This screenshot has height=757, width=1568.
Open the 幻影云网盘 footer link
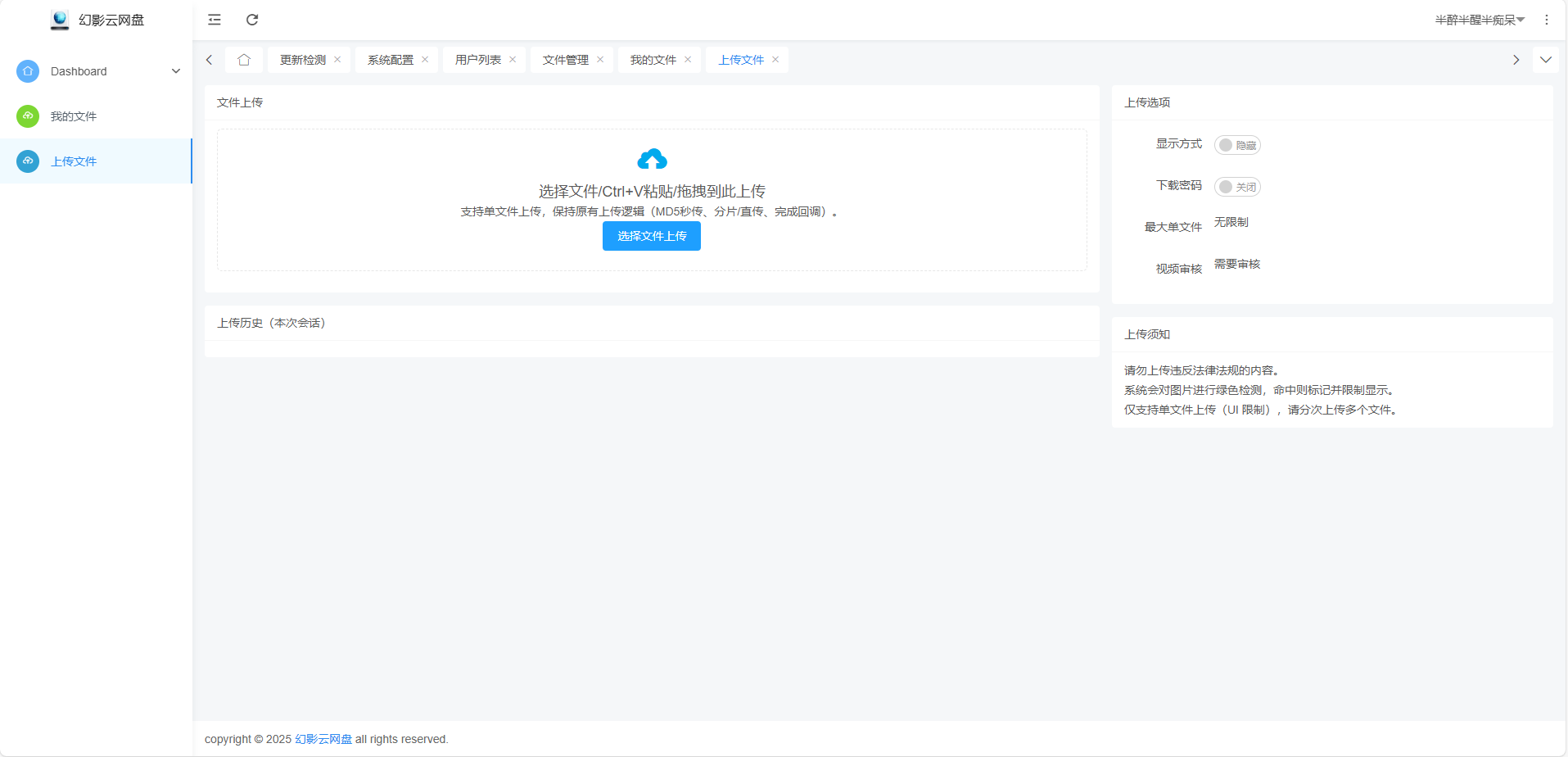point(323,739)
